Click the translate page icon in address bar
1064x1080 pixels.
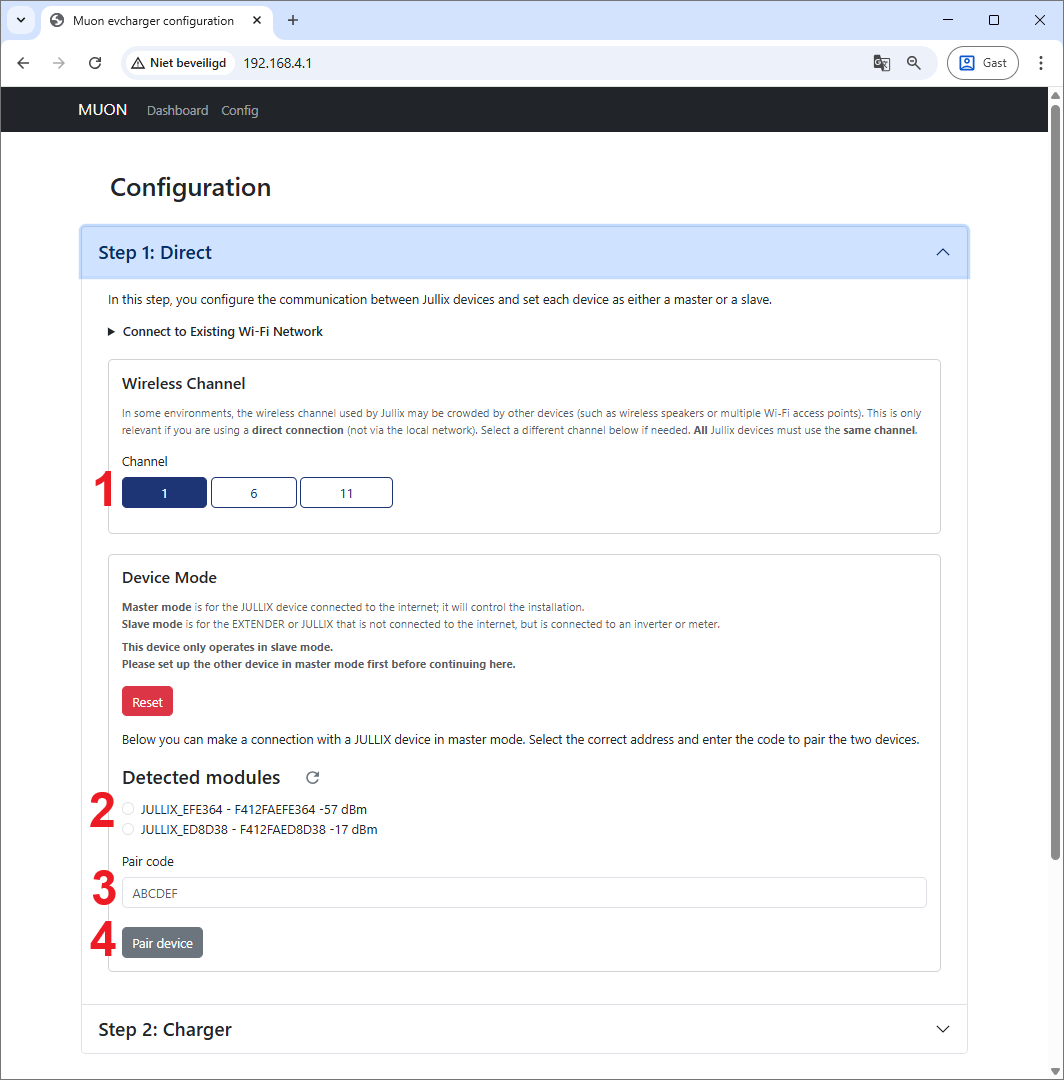tap(881, 63)
